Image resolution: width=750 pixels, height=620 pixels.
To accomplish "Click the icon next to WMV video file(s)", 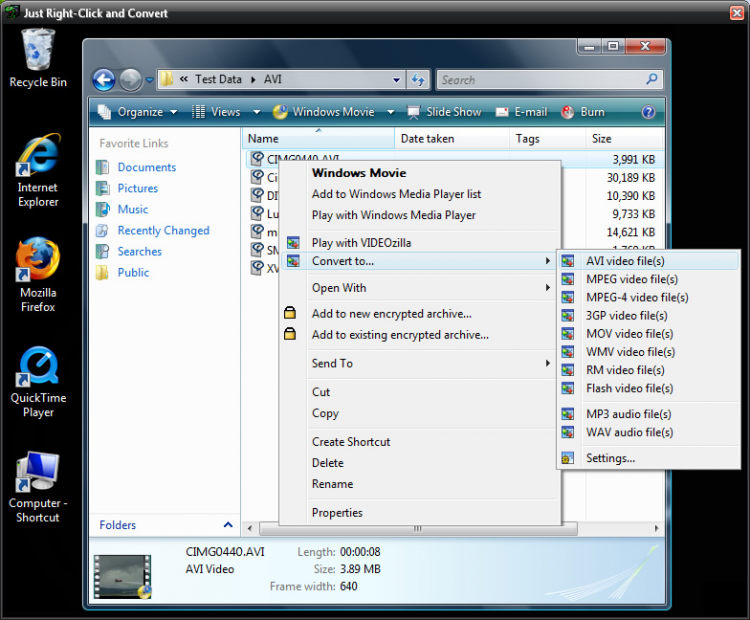I will coord(567,352).
